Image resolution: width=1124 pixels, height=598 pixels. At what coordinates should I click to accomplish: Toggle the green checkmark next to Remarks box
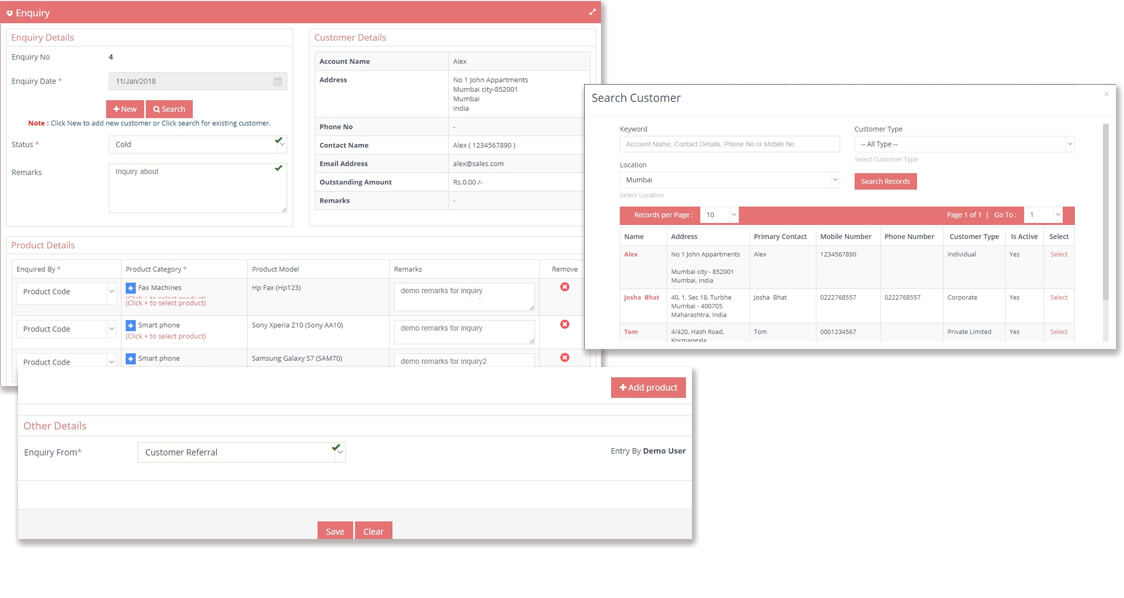278,167
